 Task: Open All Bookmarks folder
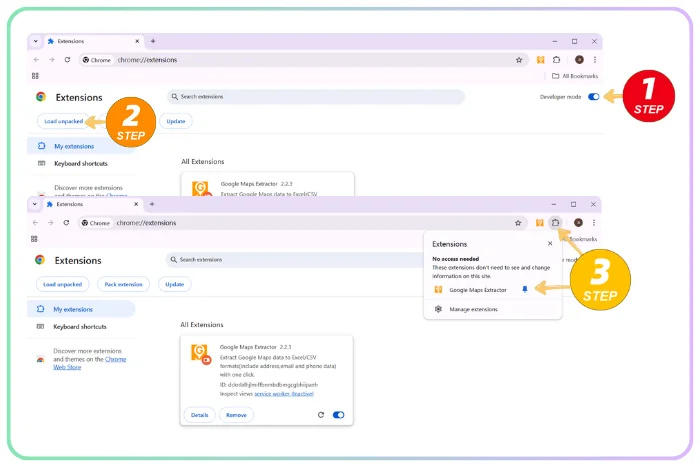tap(576, 75)
